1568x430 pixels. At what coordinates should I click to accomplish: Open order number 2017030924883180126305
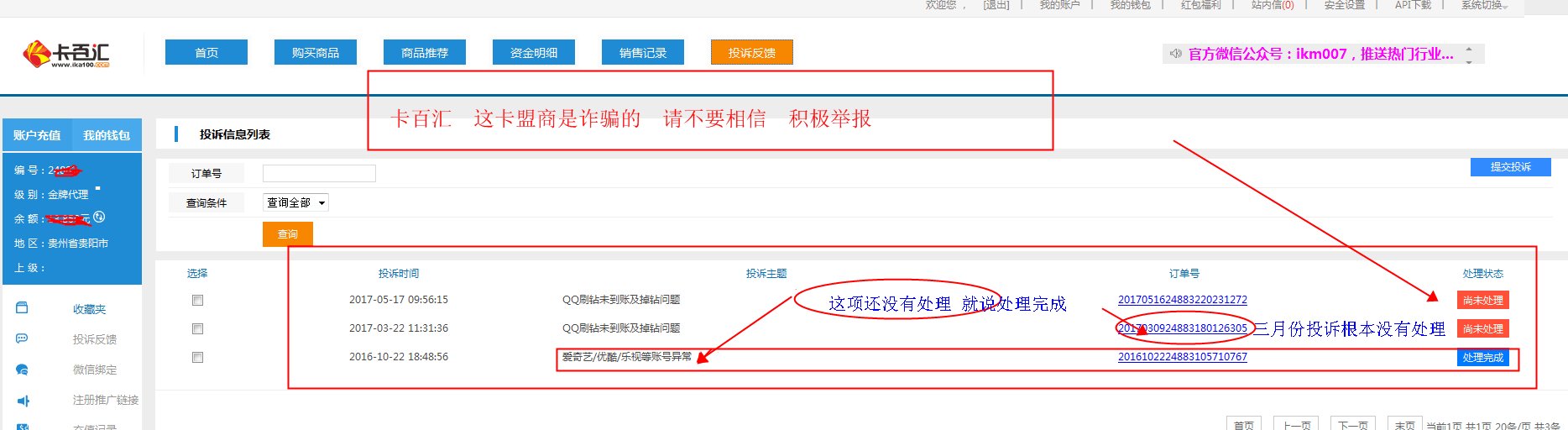click(1183, 328)
